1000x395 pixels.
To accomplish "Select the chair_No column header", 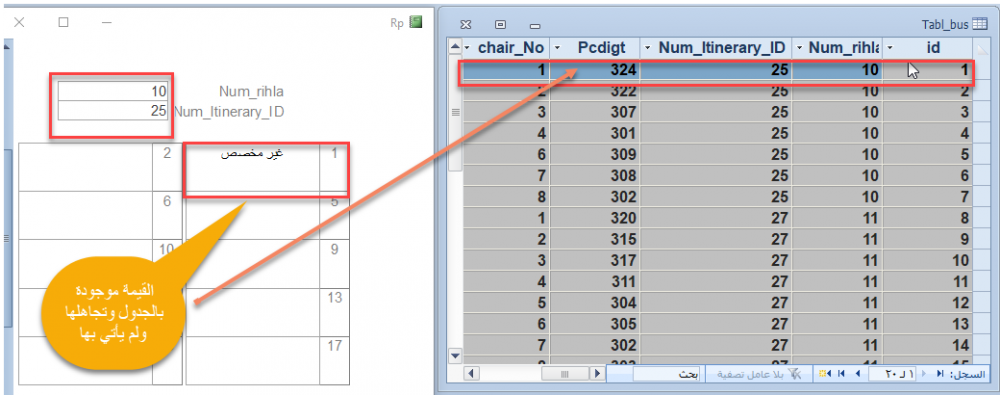I will (x=506, y=48).
